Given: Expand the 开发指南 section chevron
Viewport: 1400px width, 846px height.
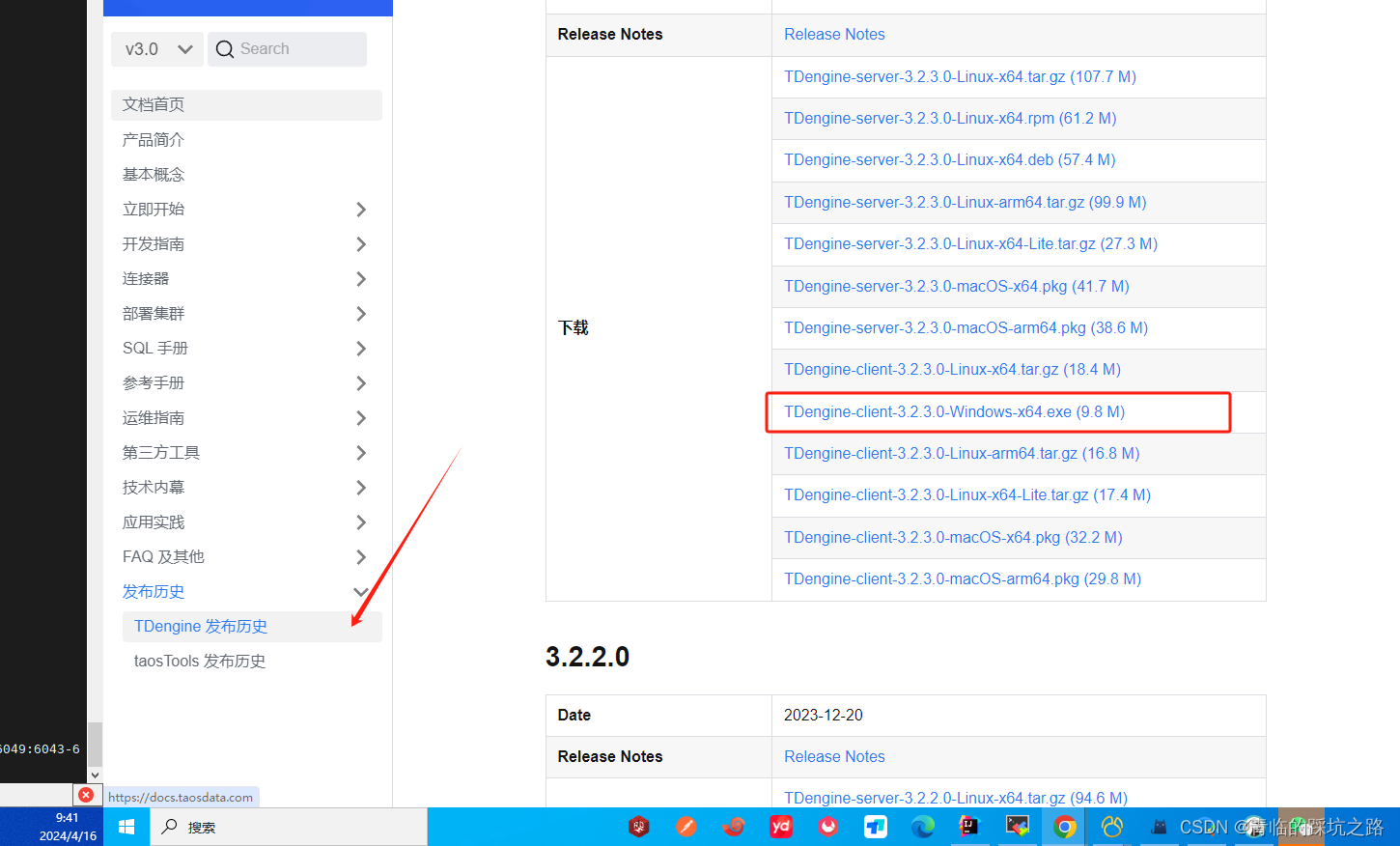Looking at the screenshot, I should coord(361,244).
